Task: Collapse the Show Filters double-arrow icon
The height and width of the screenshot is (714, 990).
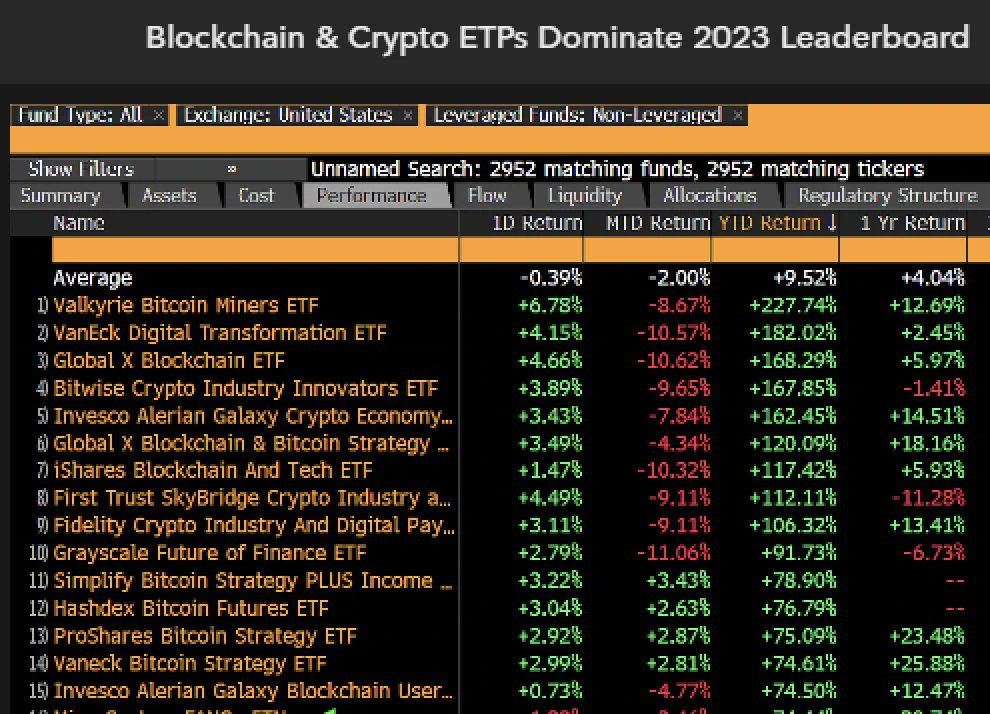Action: pos(232,169)
